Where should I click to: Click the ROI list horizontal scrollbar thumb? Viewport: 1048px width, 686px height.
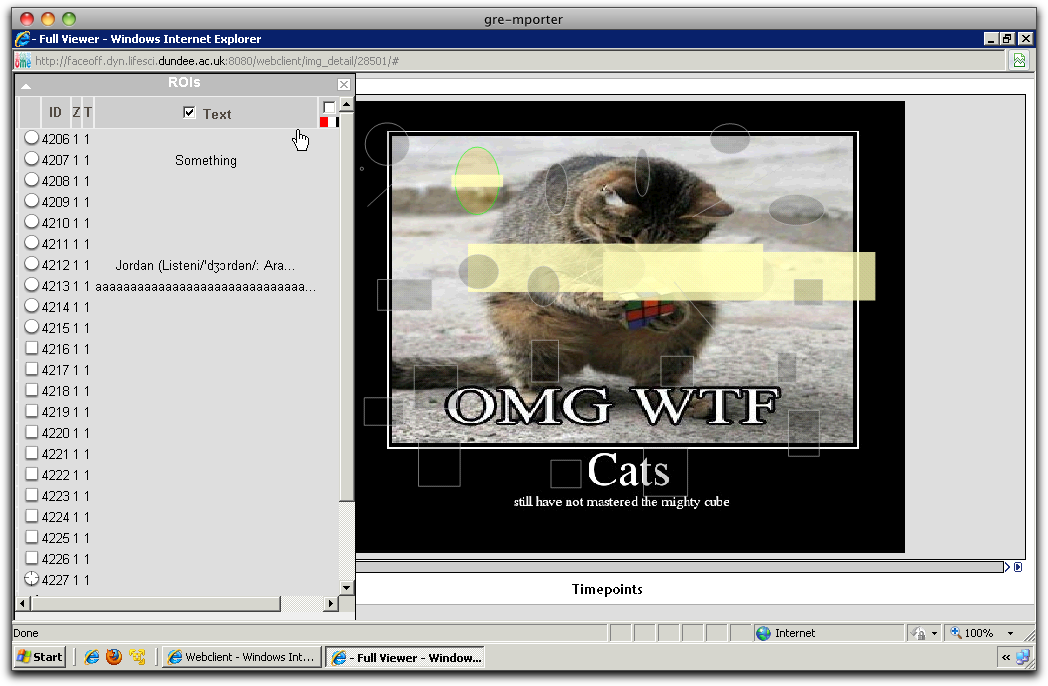click(x=156, y=603)
